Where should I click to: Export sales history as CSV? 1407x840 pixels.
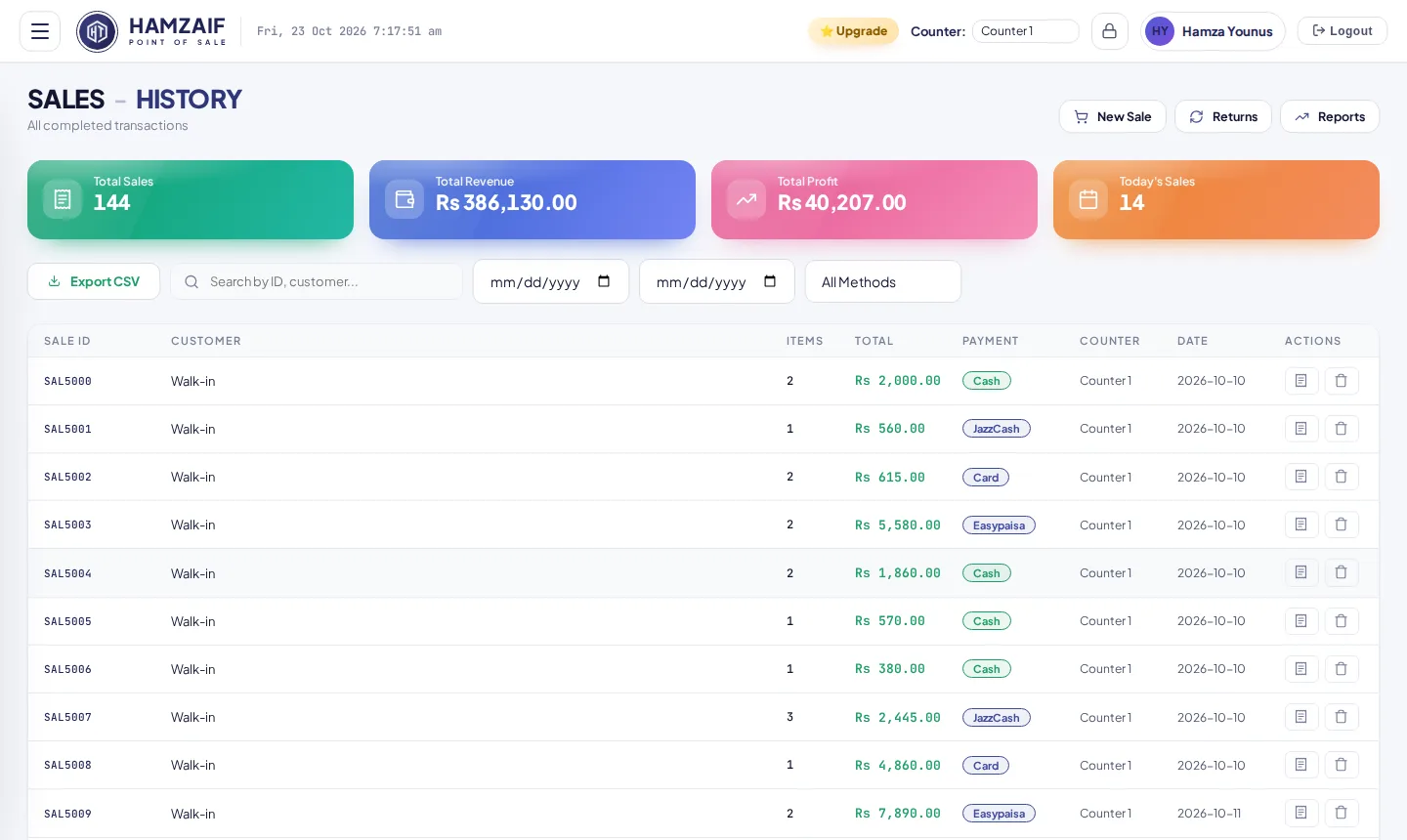(x=94, y=281)
